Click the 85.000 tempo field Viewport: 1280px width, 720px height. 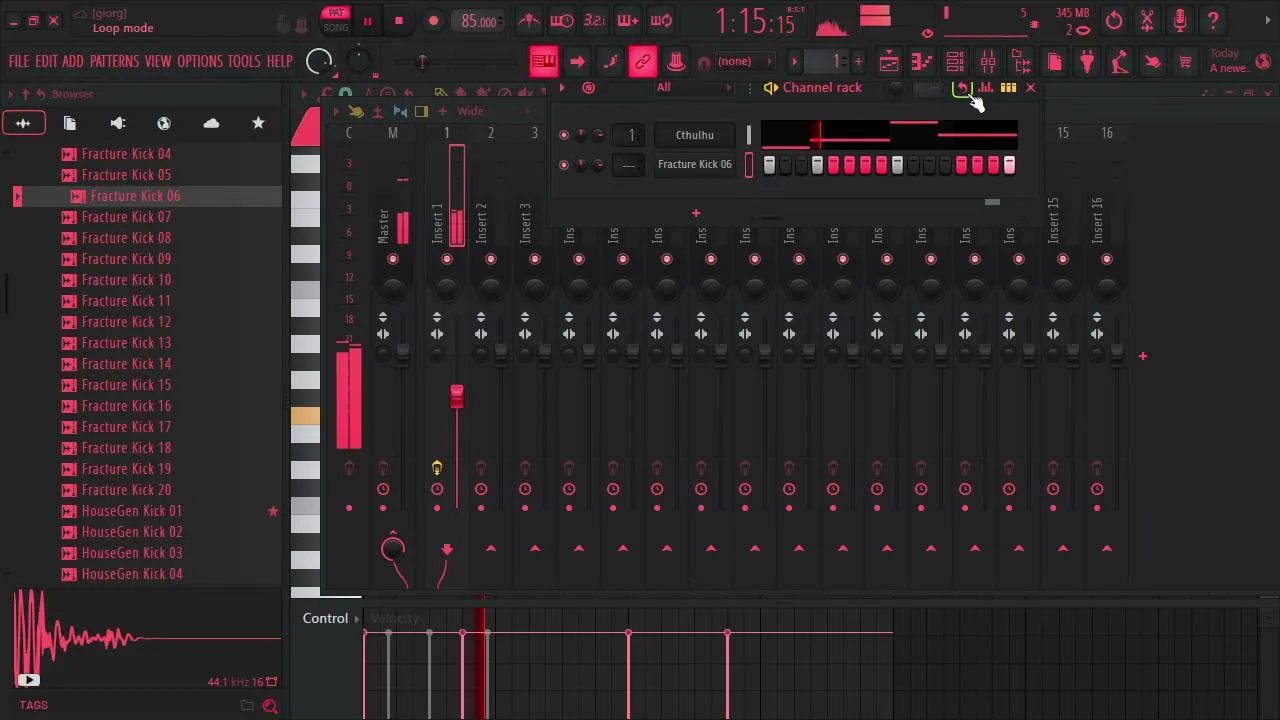[x=479, y=21]
